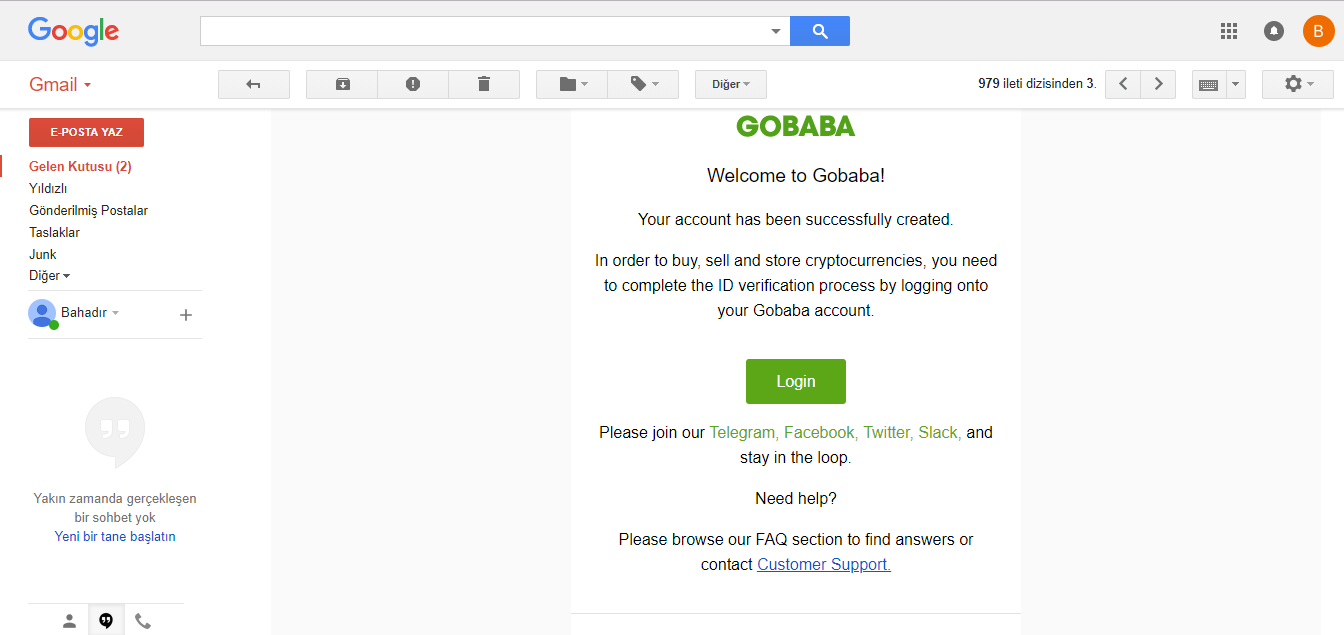Open Yıldızlı folder
Viewport: 1344px width, 635px height.
pyautogui.click(x=48, y=189)
